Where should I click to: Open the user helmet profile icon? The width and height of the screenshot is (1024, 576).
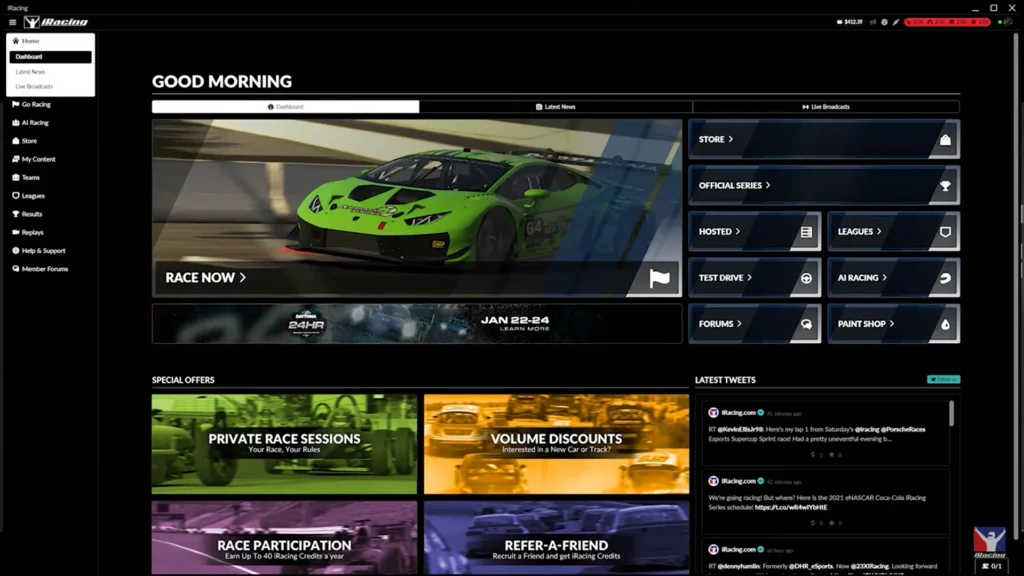coord(1008,22)
